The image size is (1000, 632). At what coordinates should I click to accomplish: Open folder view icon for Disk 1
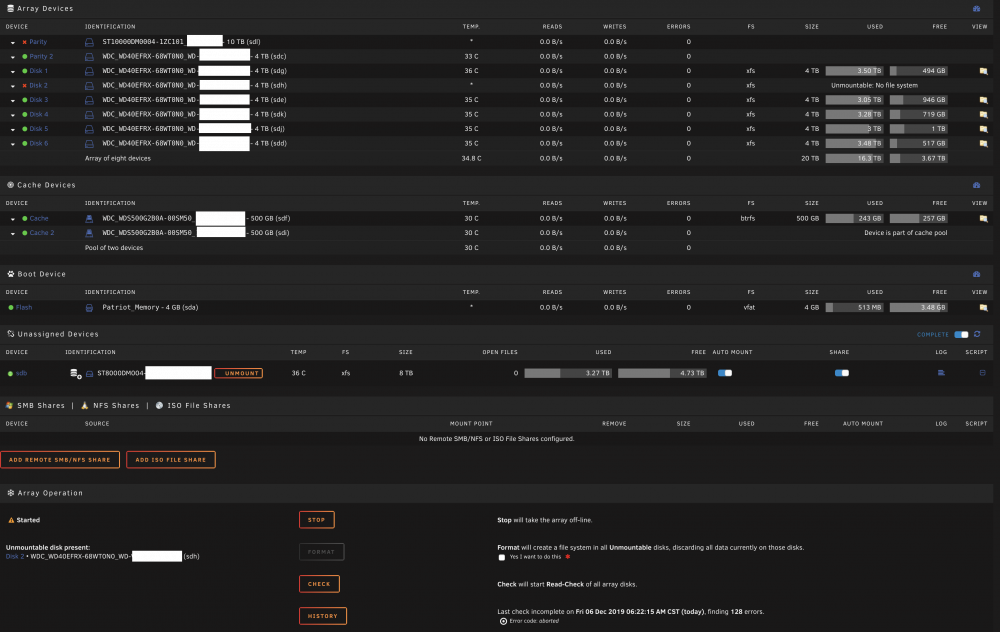[983, 71]
